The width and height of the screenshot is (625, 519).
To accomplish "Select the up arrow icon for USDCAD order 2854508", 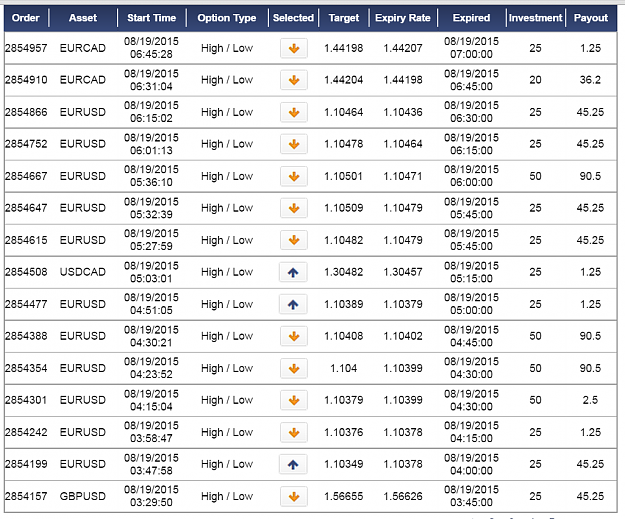I will click(x=293, y=272).
